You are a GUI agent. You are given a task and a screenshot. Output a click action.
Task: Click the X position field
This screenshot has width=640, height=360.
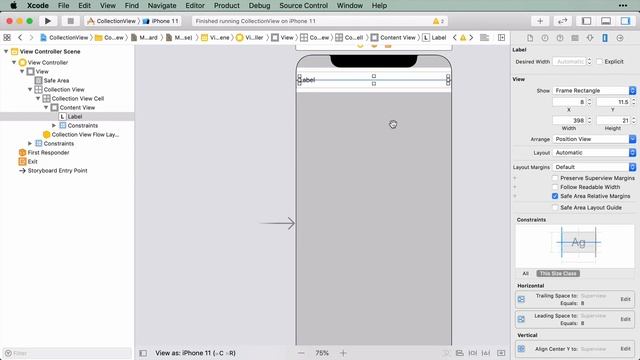pyautogui.click(x=569, y=102)
